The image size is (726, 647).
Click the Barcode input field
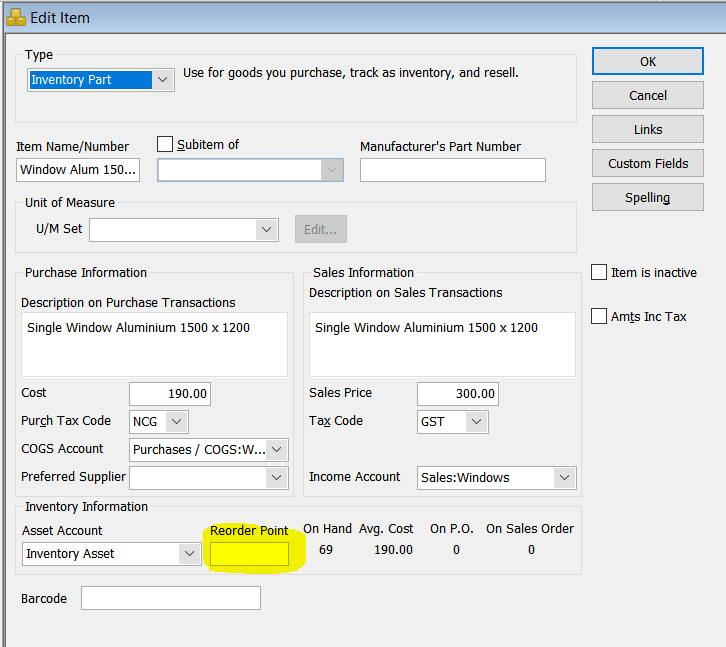170,598
